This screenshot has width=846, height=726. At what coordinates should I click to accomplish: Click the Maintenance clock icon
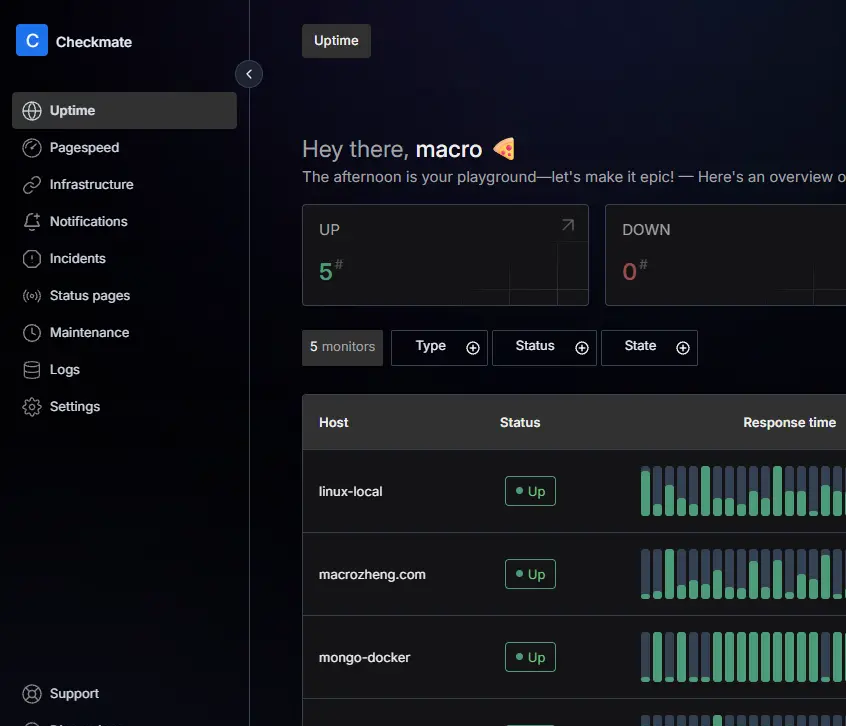pos(32,333)
